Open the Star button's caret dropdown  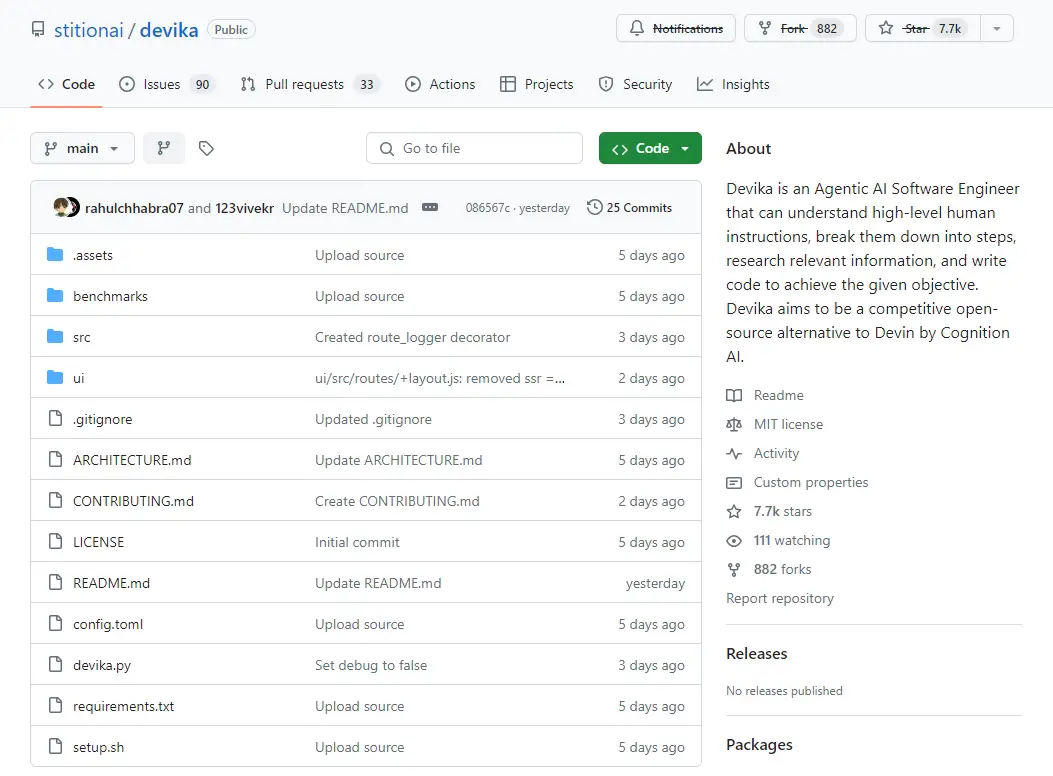(x=997, y=28)
